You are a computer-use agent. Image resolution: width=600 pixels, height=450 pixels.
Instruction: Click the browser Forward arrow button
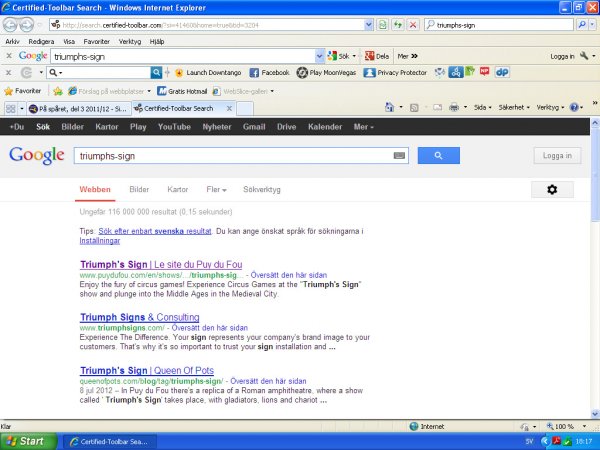26,25
